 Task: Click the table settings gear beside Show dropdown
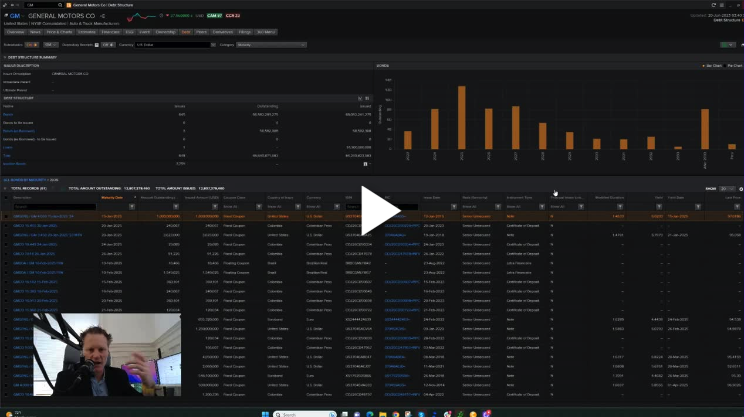(741, 189)
